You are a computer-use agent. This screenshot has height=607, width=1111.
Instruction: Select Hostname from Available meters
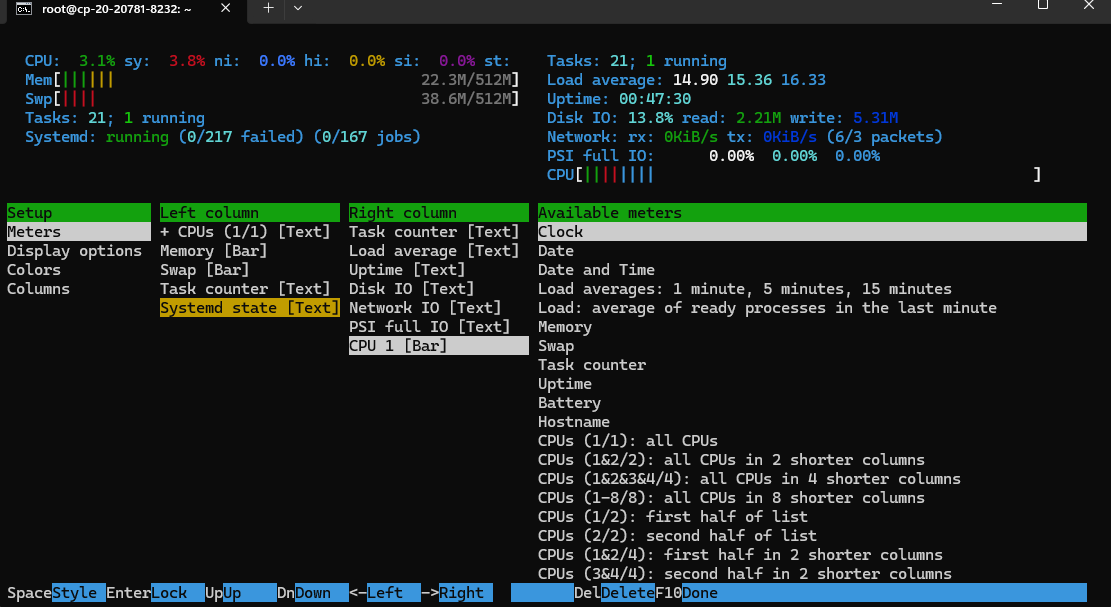coord(573,422)
